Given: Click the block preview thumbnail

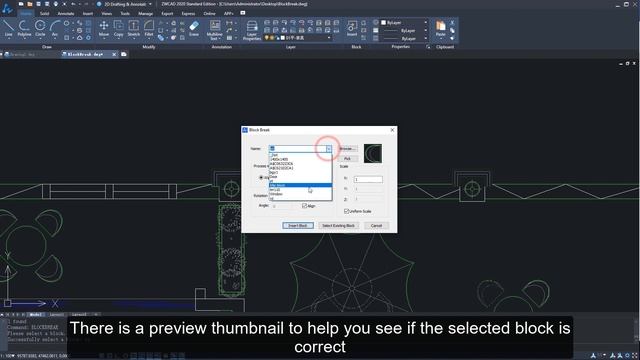Looking at the screenshot, I should click(x=373, y=153).
